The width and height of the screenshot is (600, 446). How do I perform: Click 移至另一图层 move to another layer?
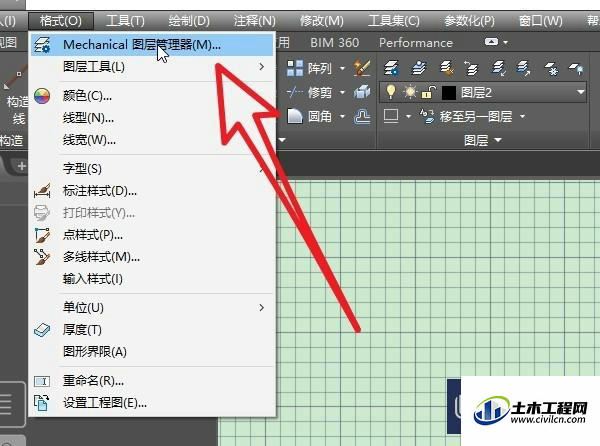467,116
